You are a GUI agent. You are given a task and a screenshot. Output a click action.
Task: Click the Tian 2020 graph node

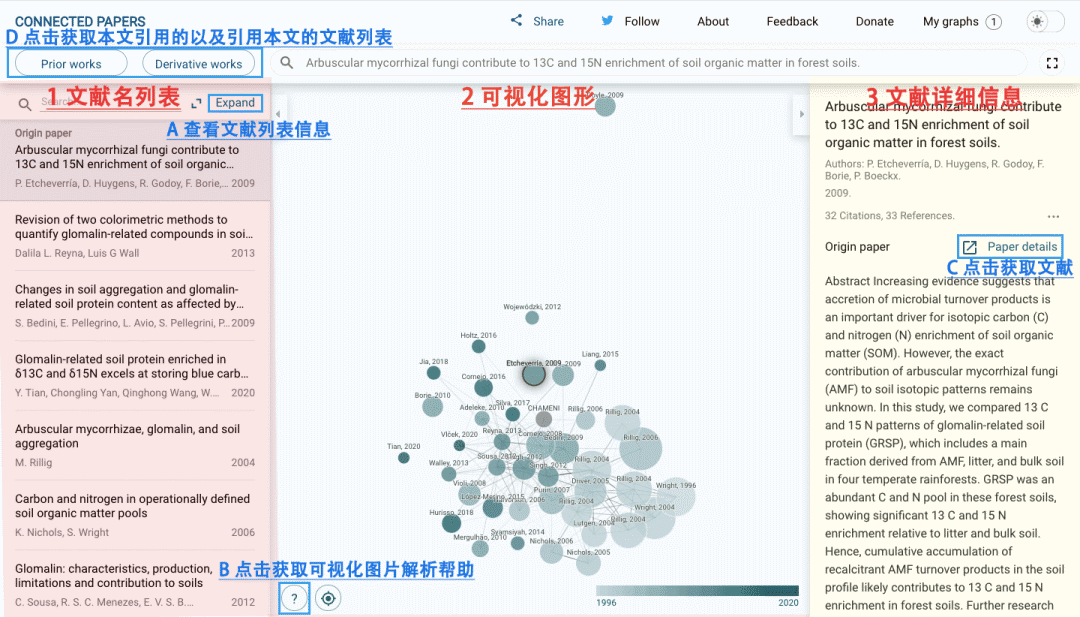(x=404, y=458)
